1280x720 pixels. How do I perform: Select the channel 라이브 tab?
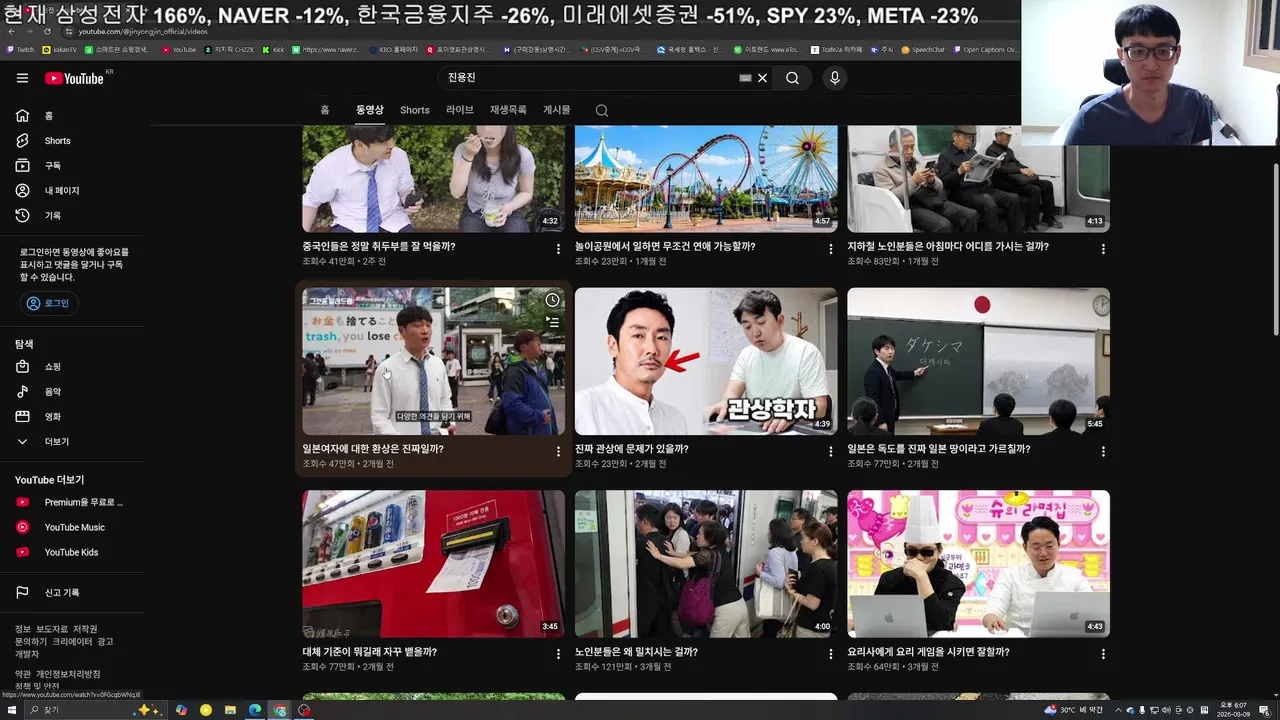pos(460,110)
